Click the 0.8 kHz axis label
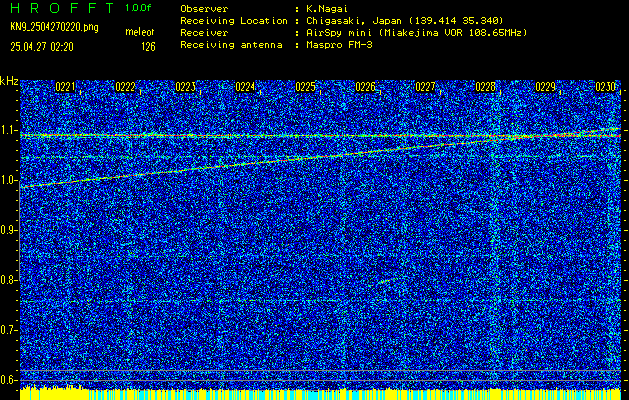 coord(8,280)
